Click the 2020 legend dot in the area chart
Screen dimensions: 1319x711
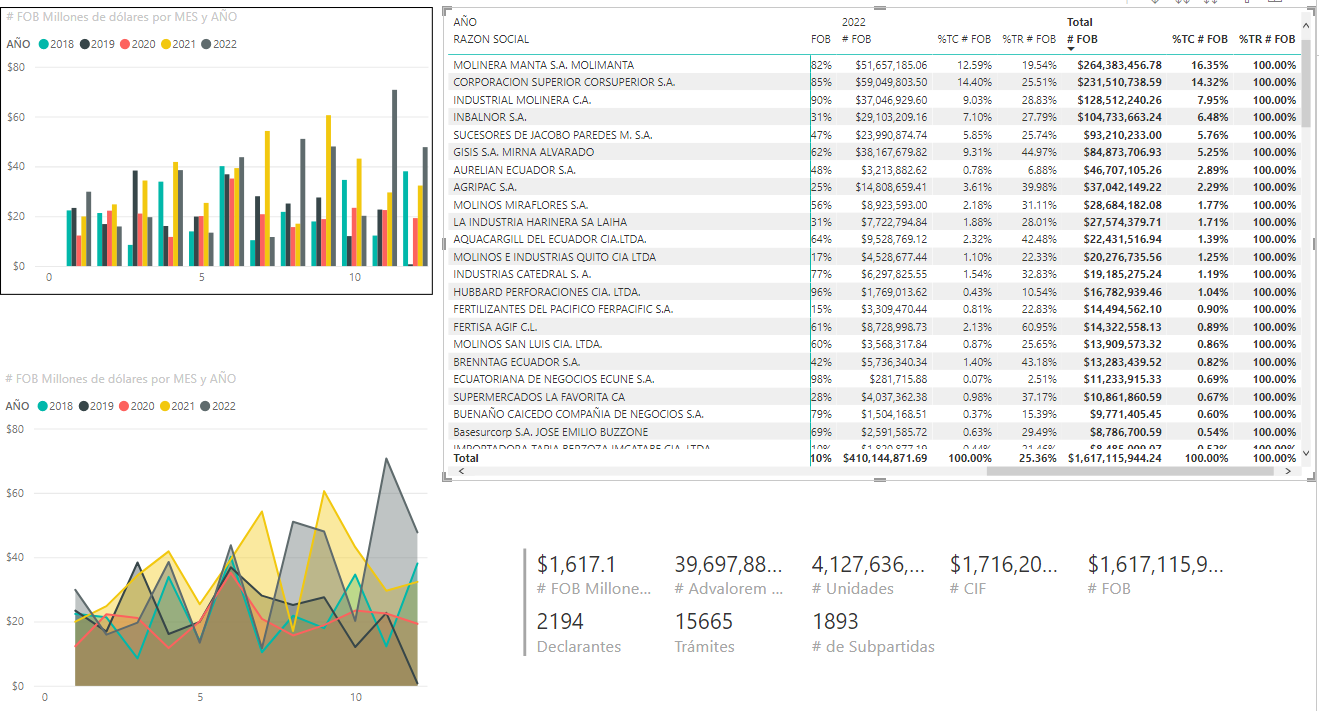tap(125, 406)
